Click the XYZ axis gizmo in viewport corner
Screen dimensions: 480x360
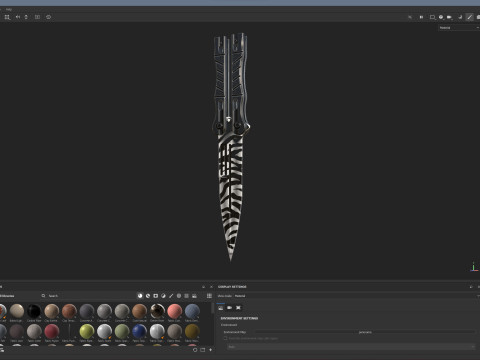pyautogui.click(x=473, y=267)
